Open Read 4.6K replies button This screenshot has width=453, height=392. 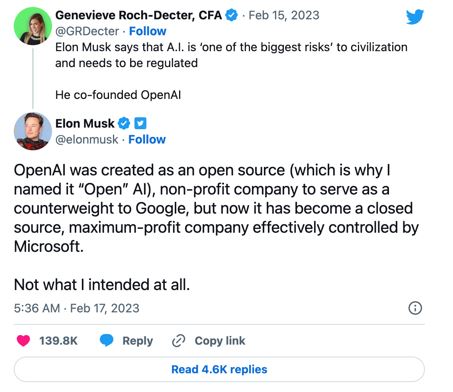click(219, 369)
